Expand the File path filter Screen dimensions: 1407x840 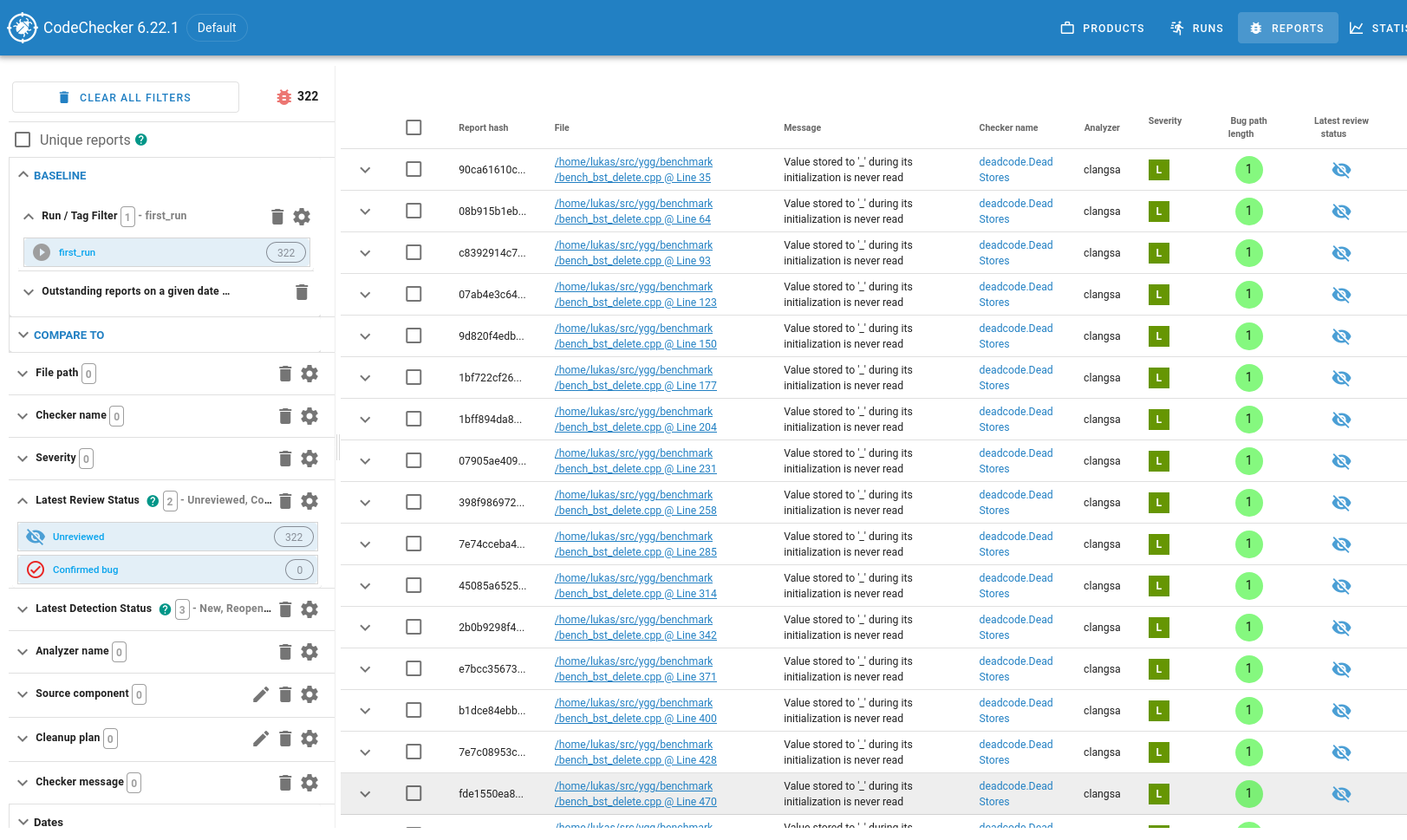tap(23, 374)
